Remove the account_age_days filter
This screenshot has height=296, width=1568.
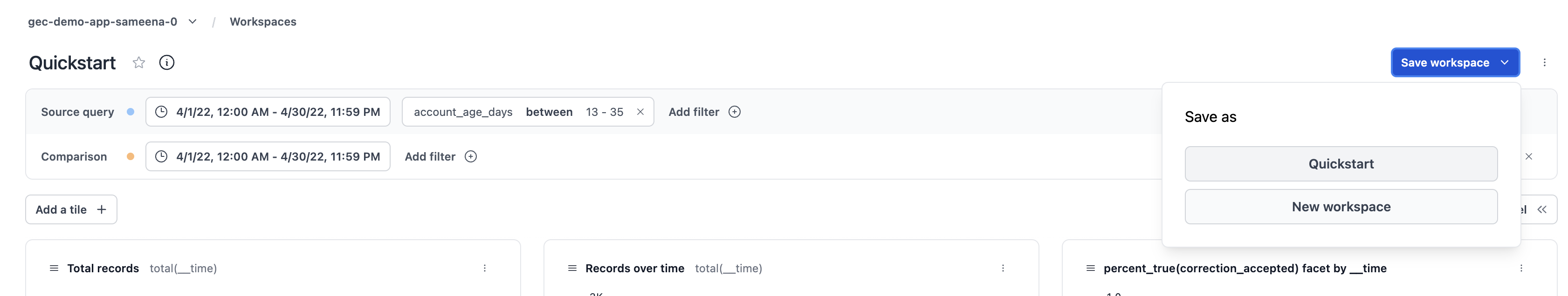(x=640, y=112)
